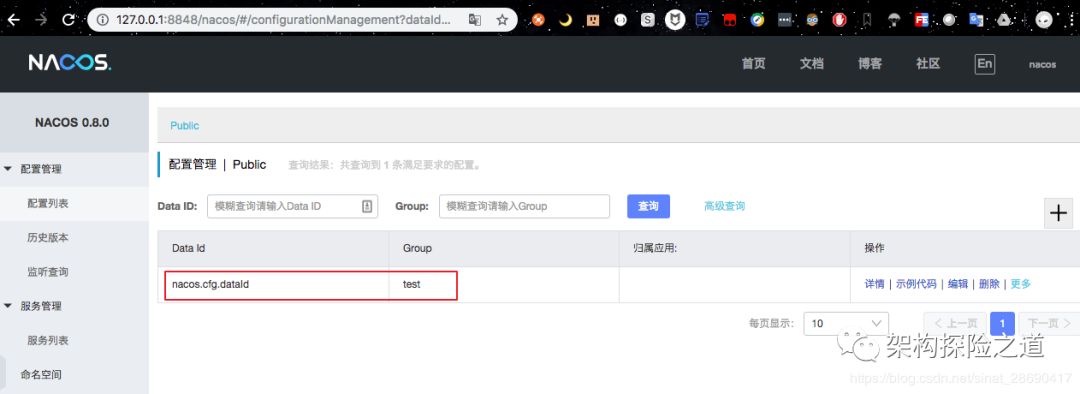Click the translate page icon in address bar

[x=475, y=20]
